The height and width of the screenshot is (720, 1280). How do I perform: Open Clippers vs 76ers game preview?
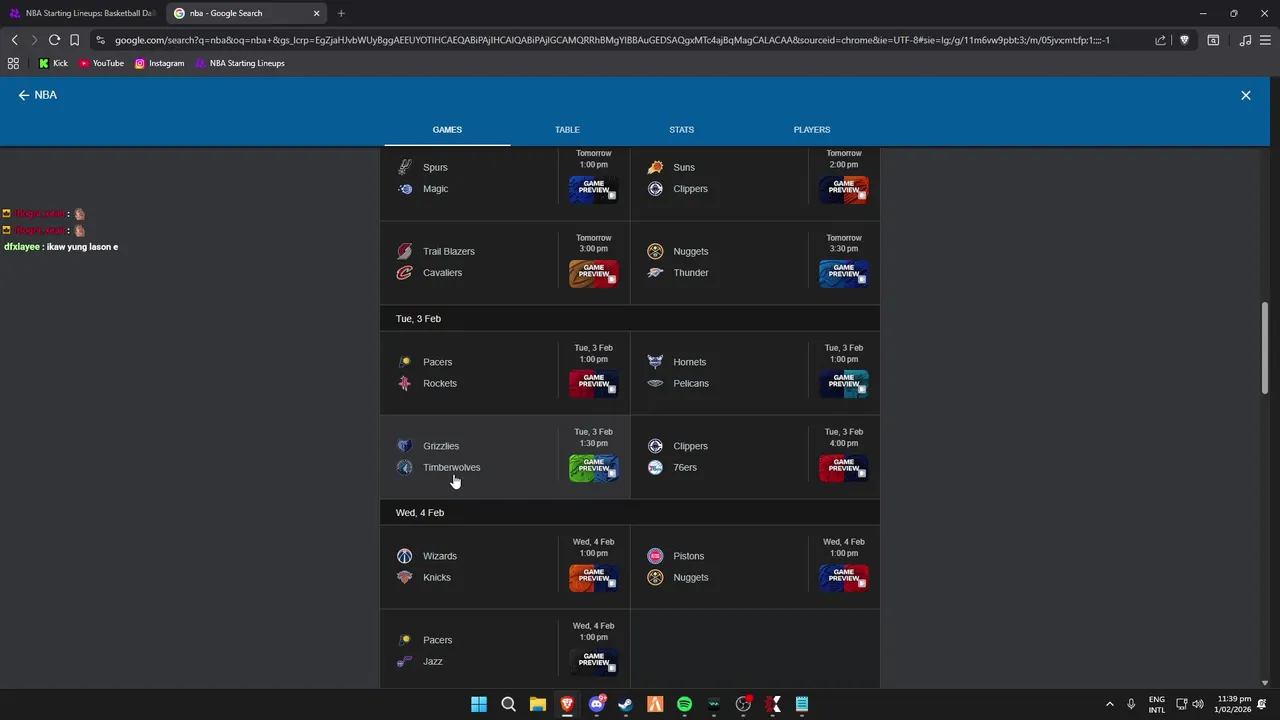click(844, 467)
